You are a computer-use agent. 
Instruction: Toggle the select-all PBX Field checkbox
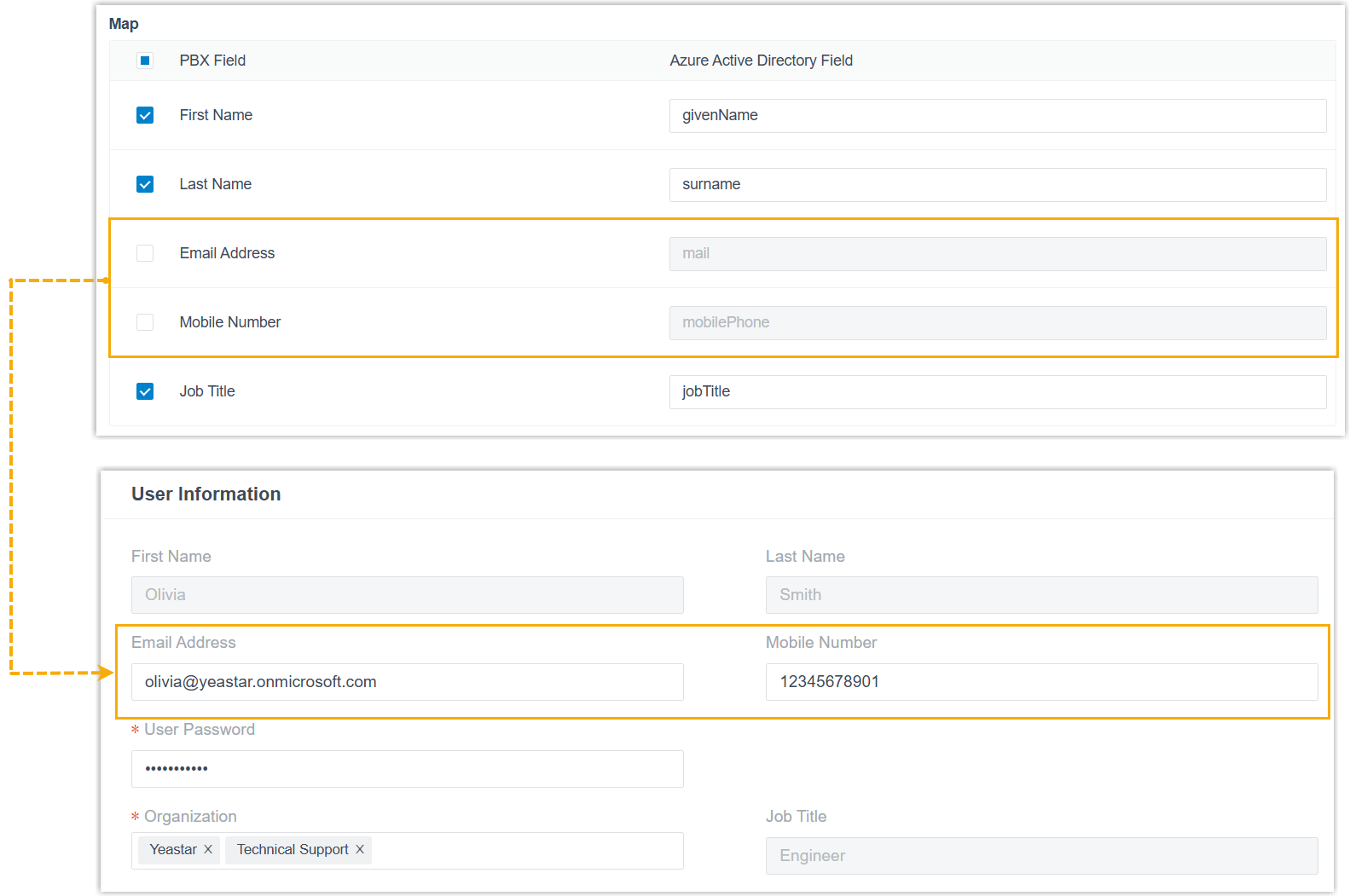tap(145, 61)
